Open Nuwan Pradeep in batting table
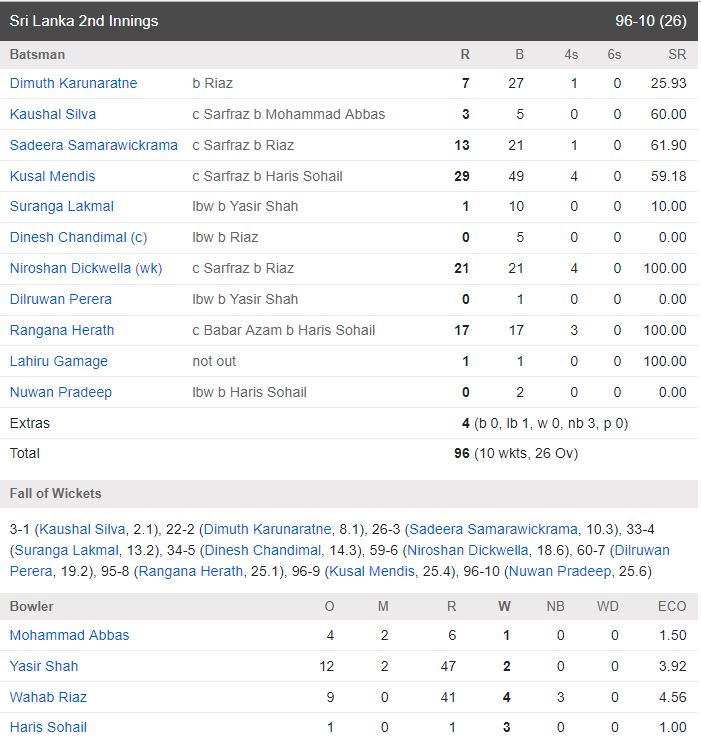Viewport: 701px width, 745px height. (61, 392)
